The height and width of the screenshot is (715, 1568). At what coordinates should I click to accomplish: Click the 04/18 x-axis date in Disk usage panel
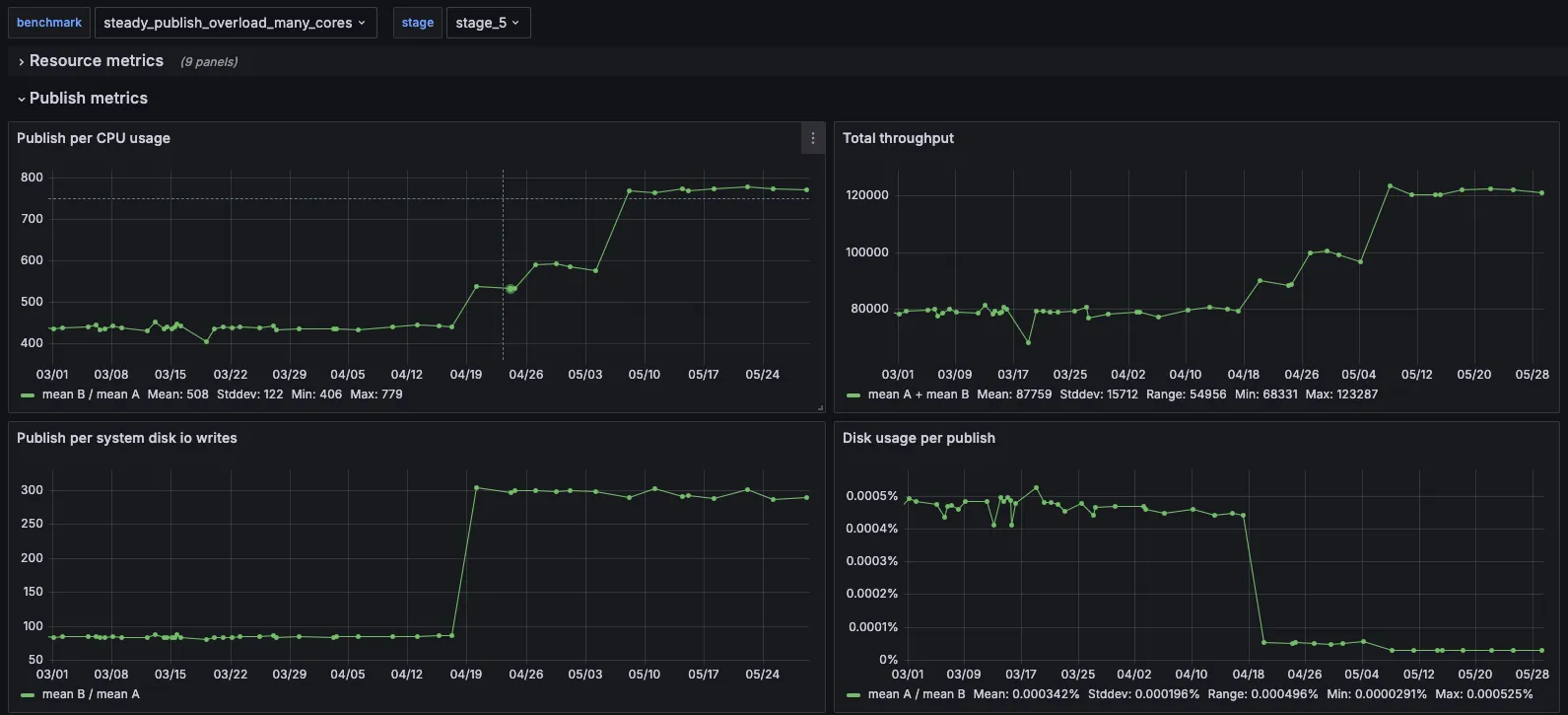coord(1249,675)
